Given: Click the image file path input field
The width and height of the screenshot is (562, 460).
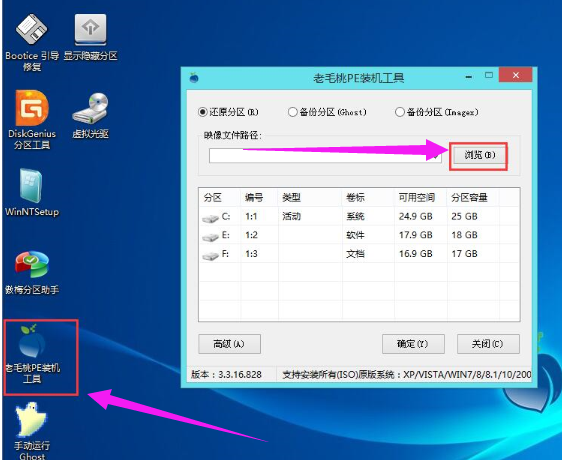Looking at the screenshot, I should coord(325,156).
